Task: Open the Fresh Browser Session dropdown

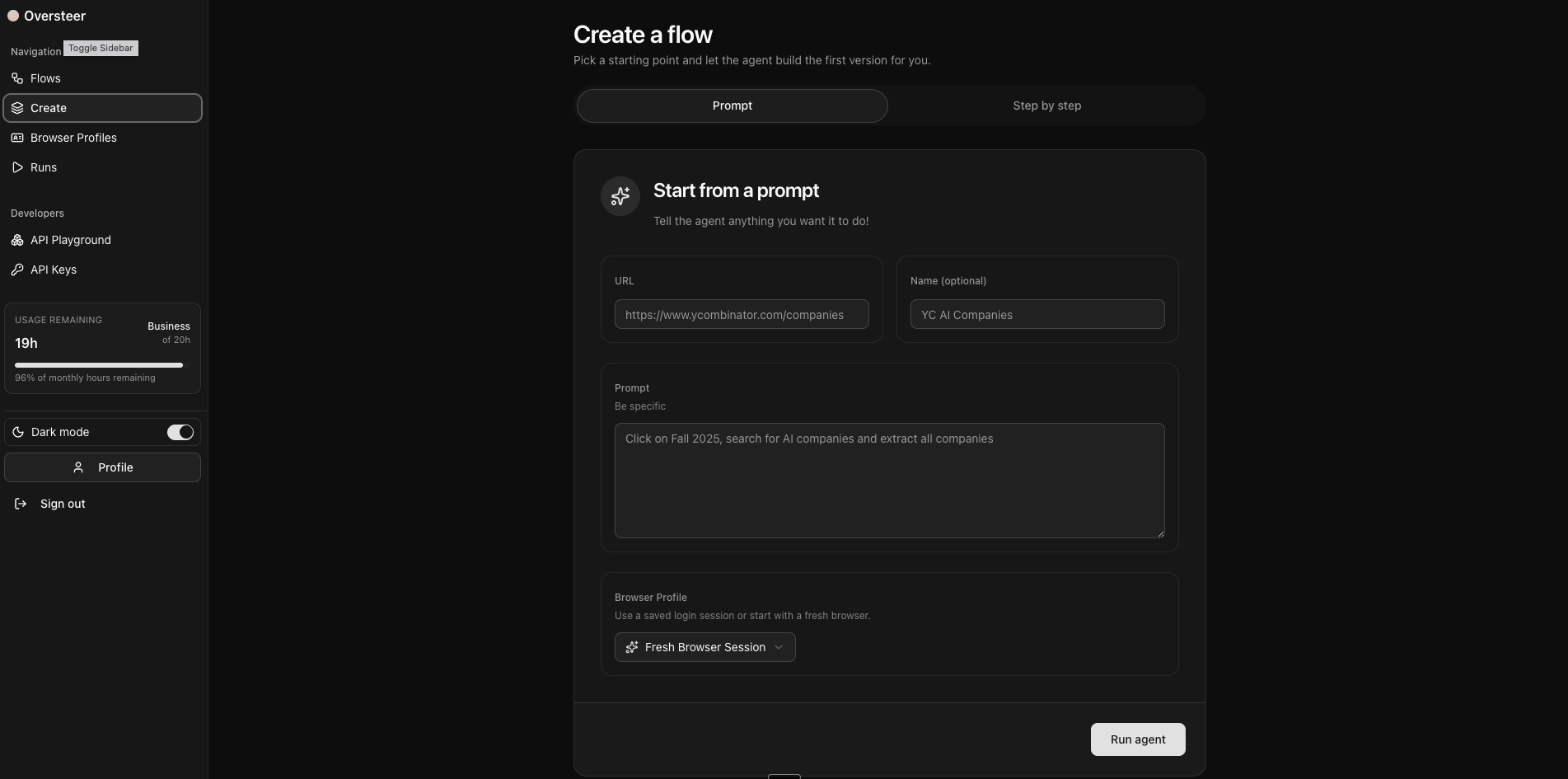Action: pos(704,647)
